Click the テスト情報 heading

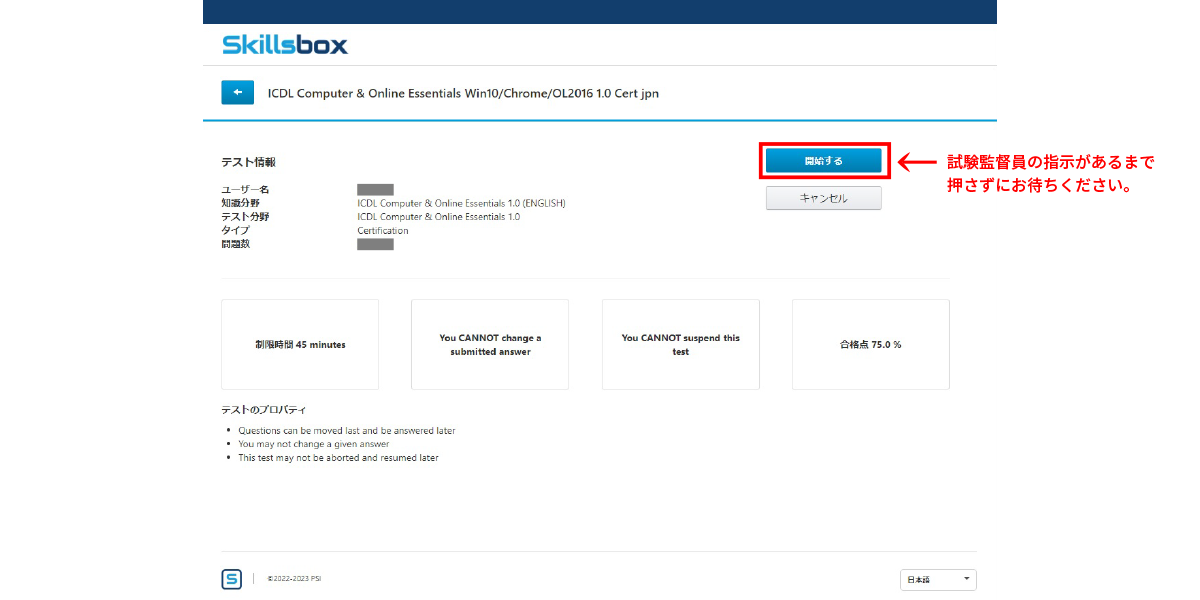pyautogui.click(x=248, y=162)
